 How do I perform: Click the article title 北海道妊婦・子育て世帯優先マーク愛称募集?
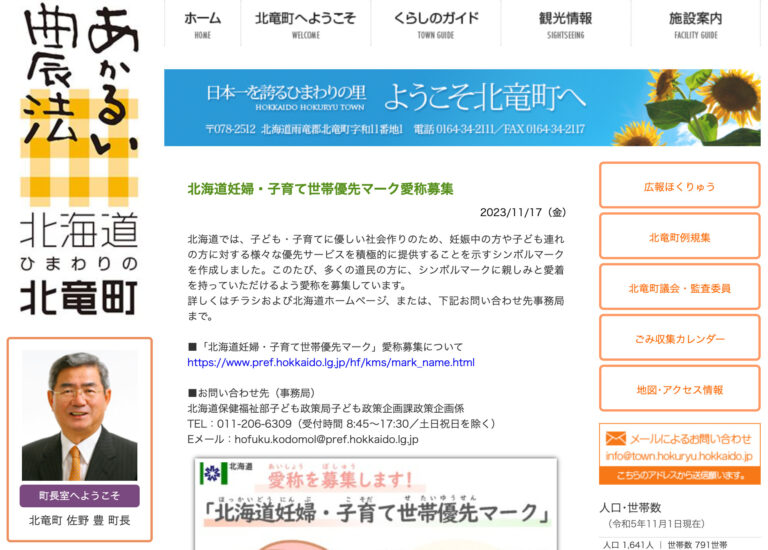tap(320, 188)
